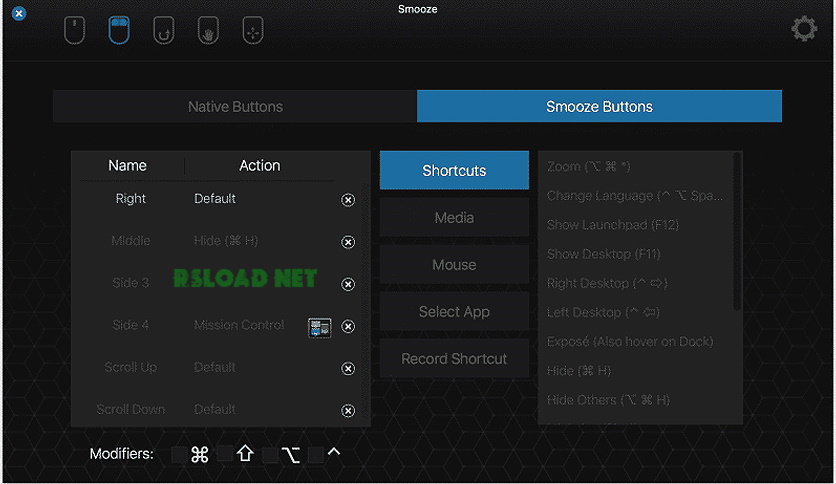Clear the Side 4 Mission Control action

pos(348,326)
